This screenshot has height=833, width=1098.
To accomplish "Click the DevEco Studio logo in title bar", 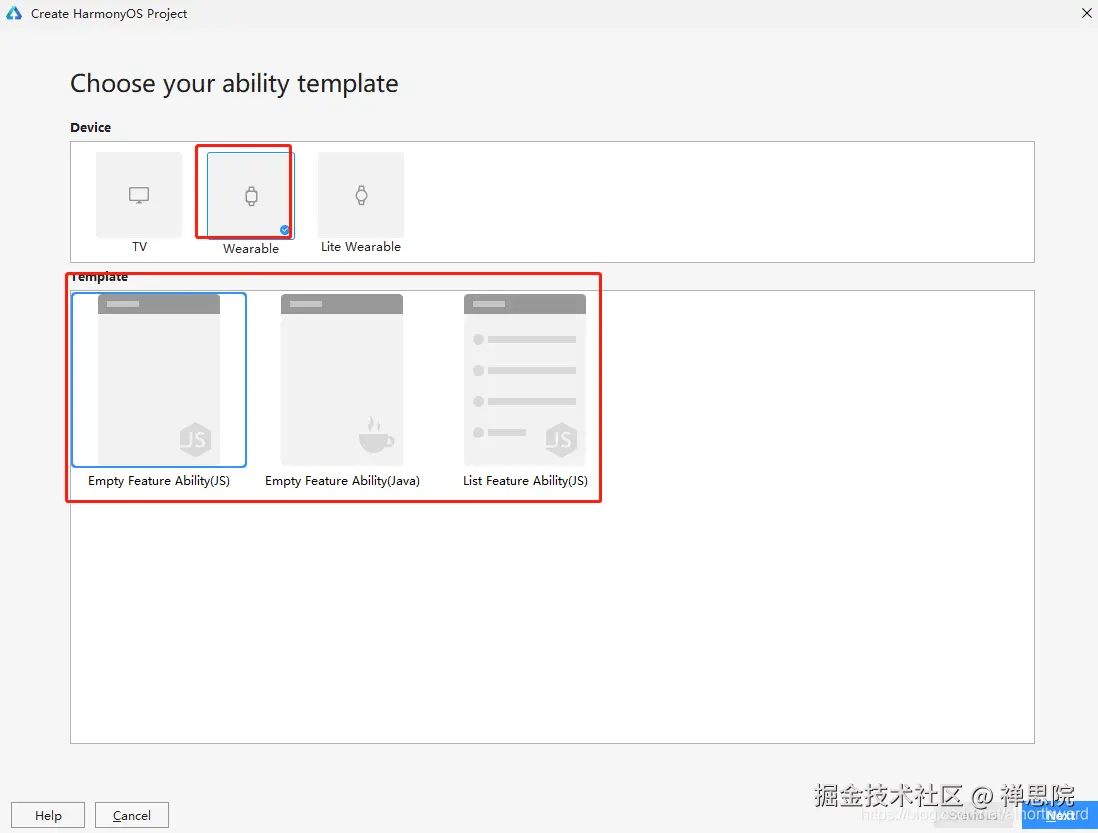I will pyautogui.click(x=14, y=13).
